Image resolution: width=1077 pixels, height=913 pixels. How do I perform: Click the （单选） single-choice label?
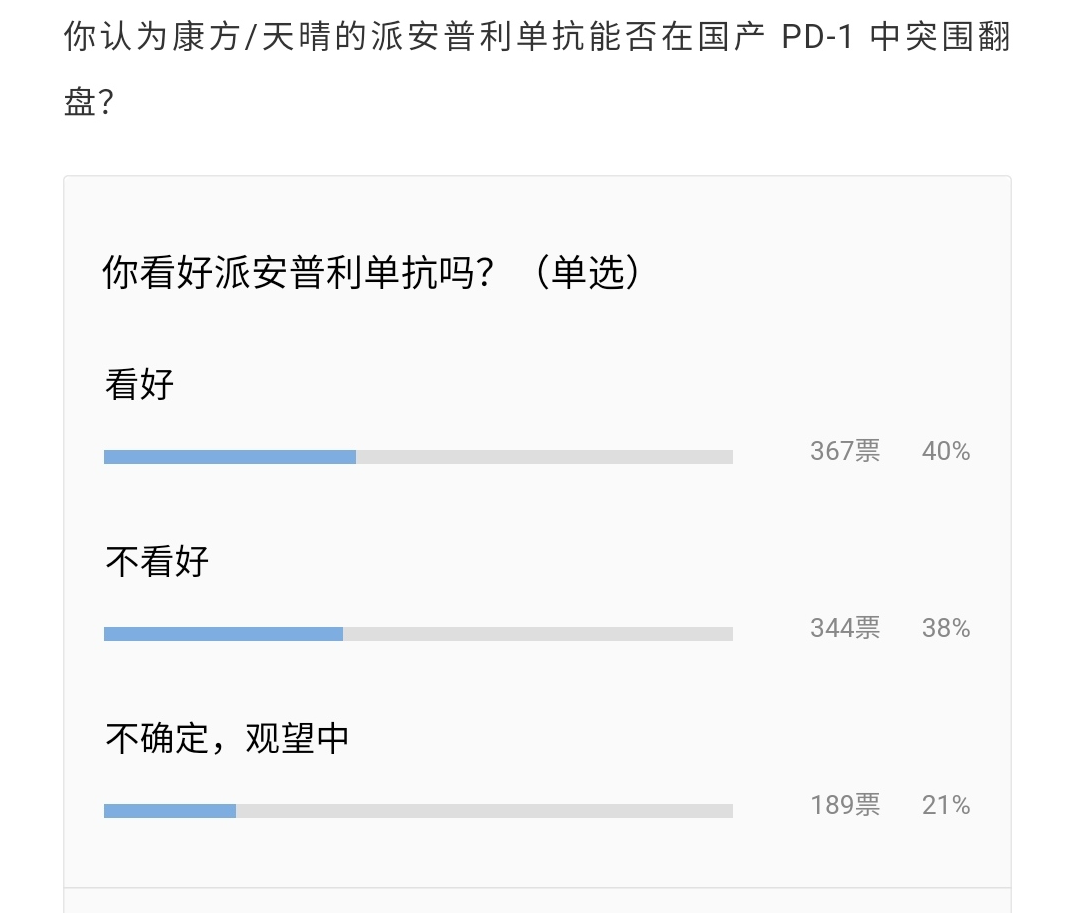(x=588, y=273)
